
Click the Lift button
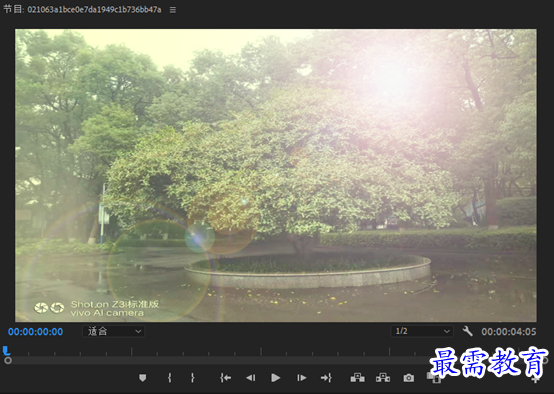tap(358, 378)
